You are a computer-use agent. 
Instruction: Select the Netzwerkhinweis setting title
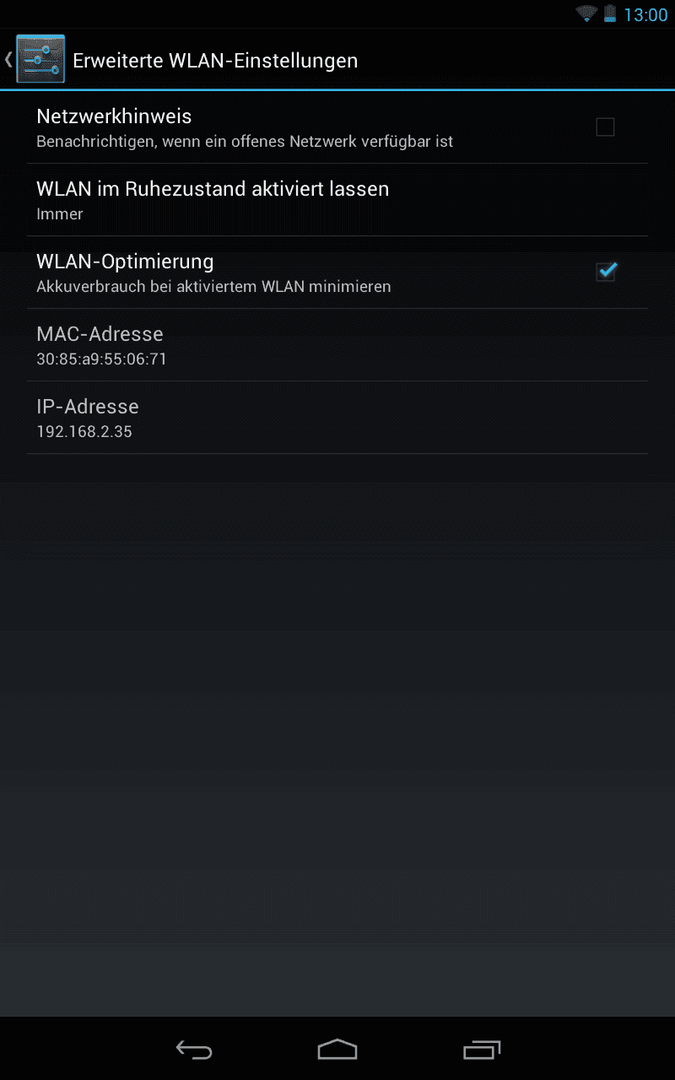point(114,116)
